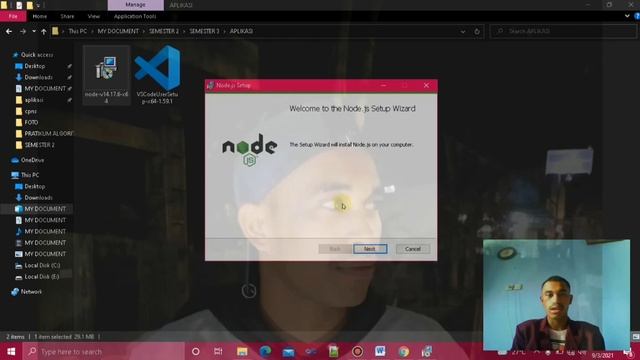Open the cpns folder in sidebar
Screen dimensions: 640x360
point(31,111)
